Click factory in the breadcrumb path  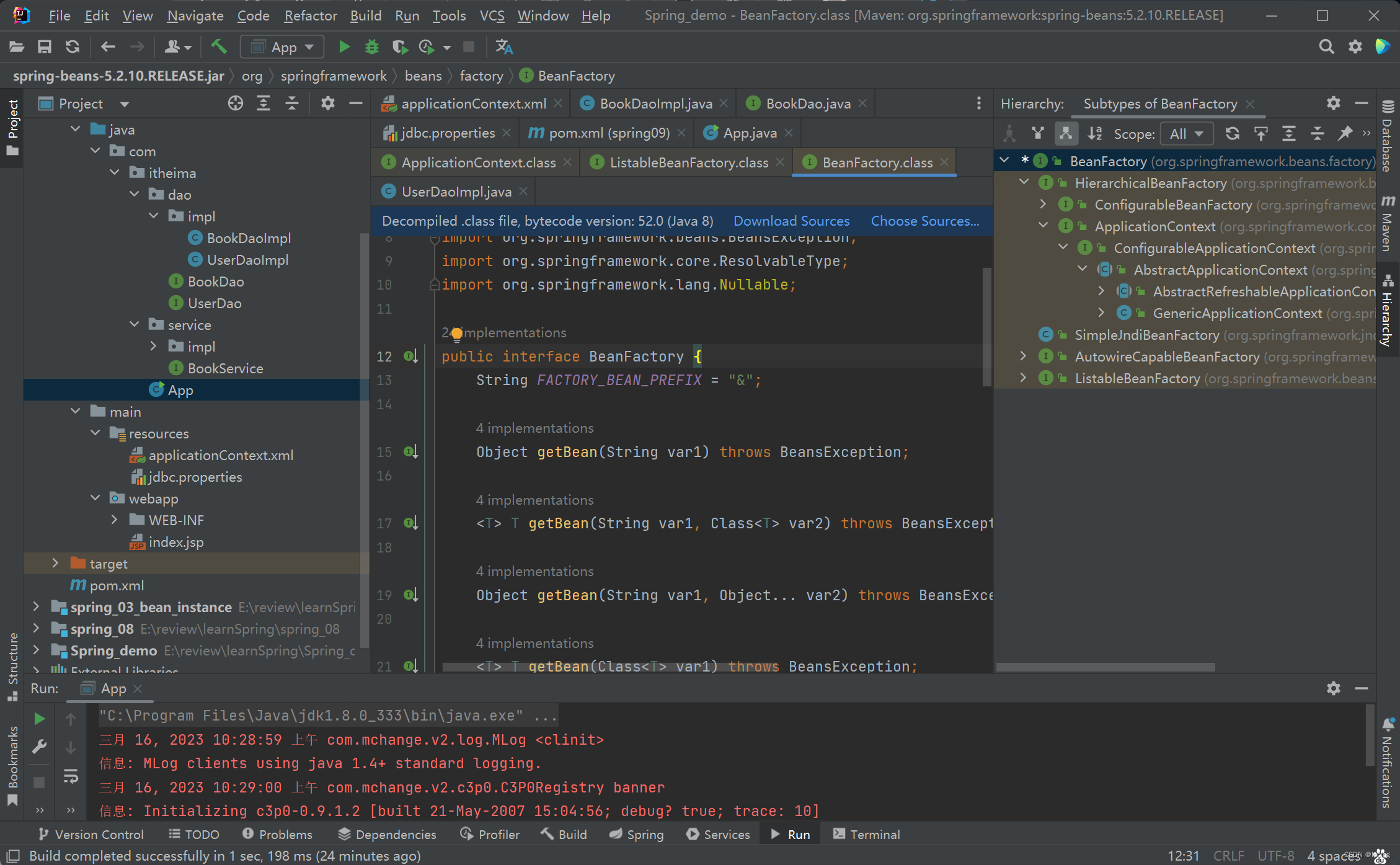[481, 76]
